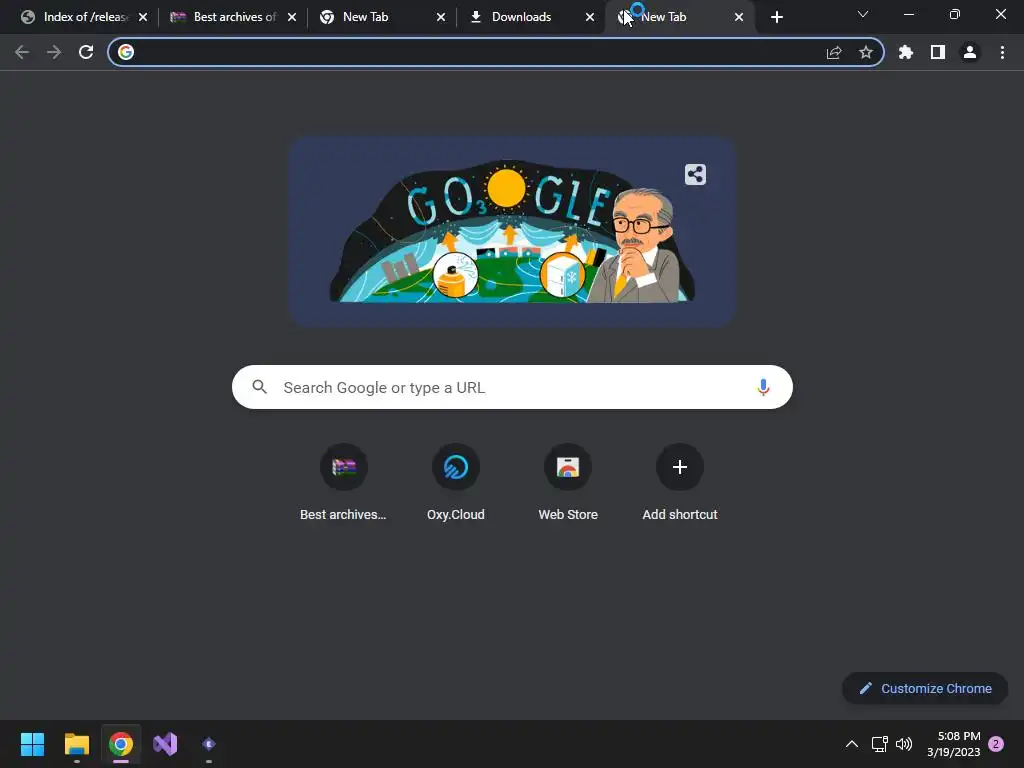
Task: Start voice search with the microphone
Action: click(763, 387)
